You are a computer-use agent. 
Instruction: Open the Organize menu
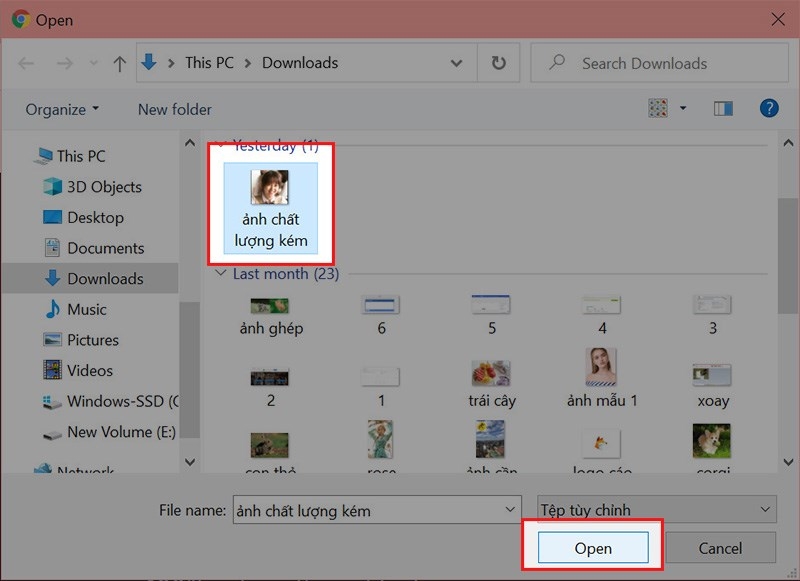coord(62,109)
